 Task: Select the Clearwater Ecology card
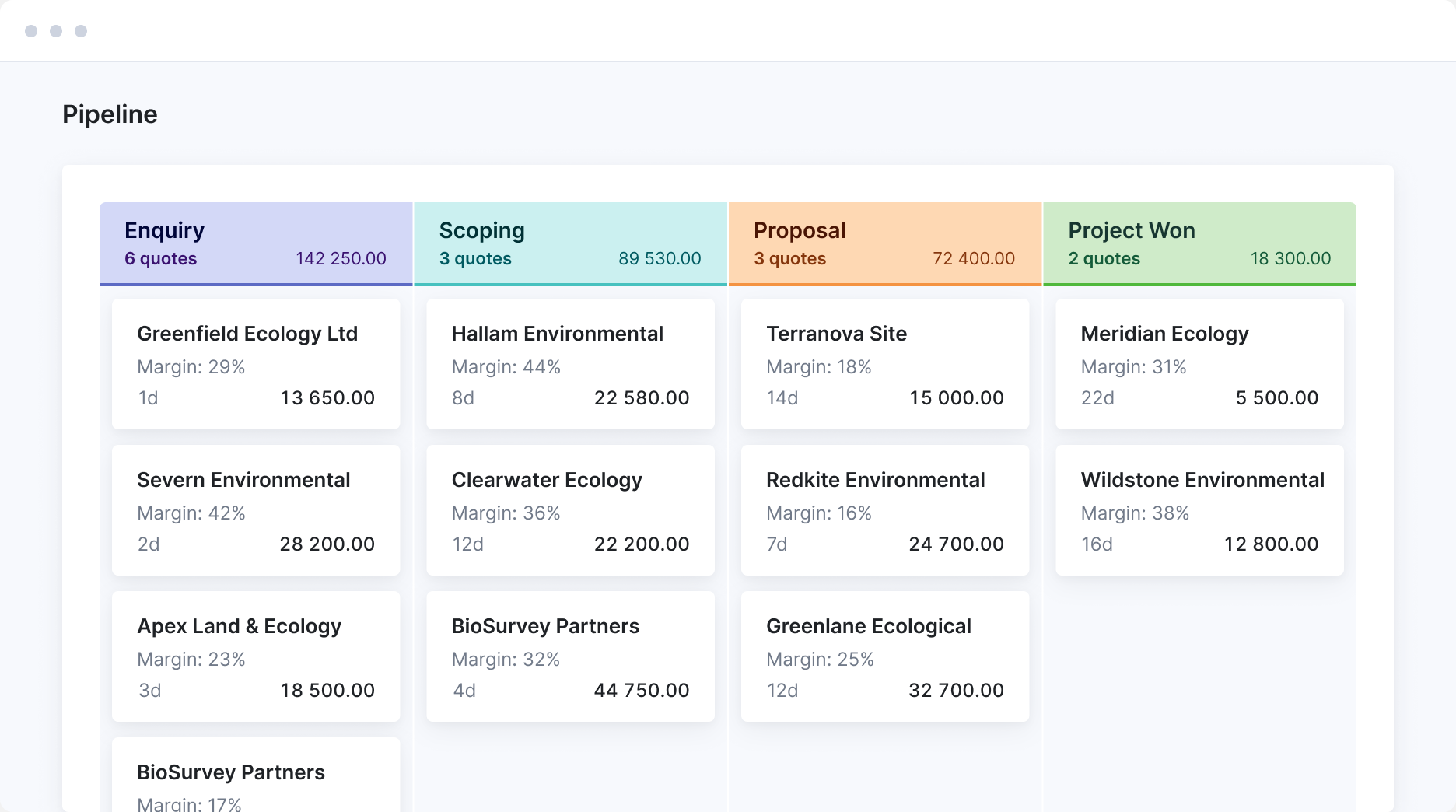570,510
